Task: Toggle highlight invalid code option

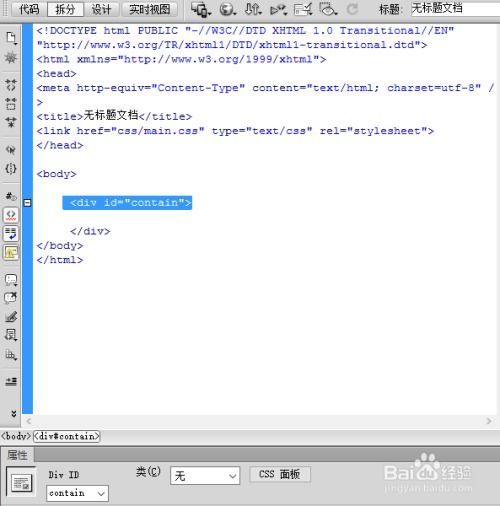Action: coord(11,215)
